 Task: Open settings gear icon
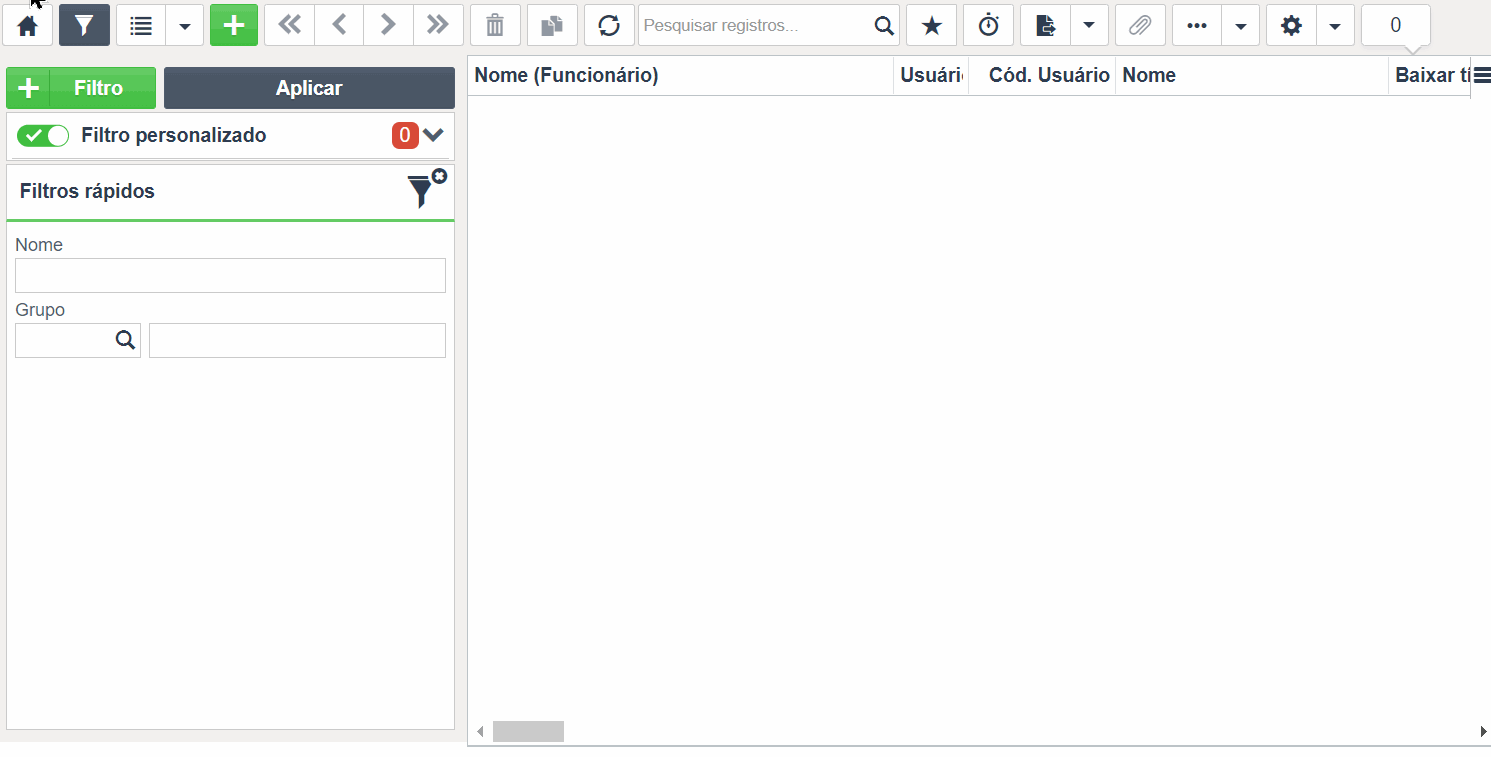pyautogui.click(x=1292, y=26)
